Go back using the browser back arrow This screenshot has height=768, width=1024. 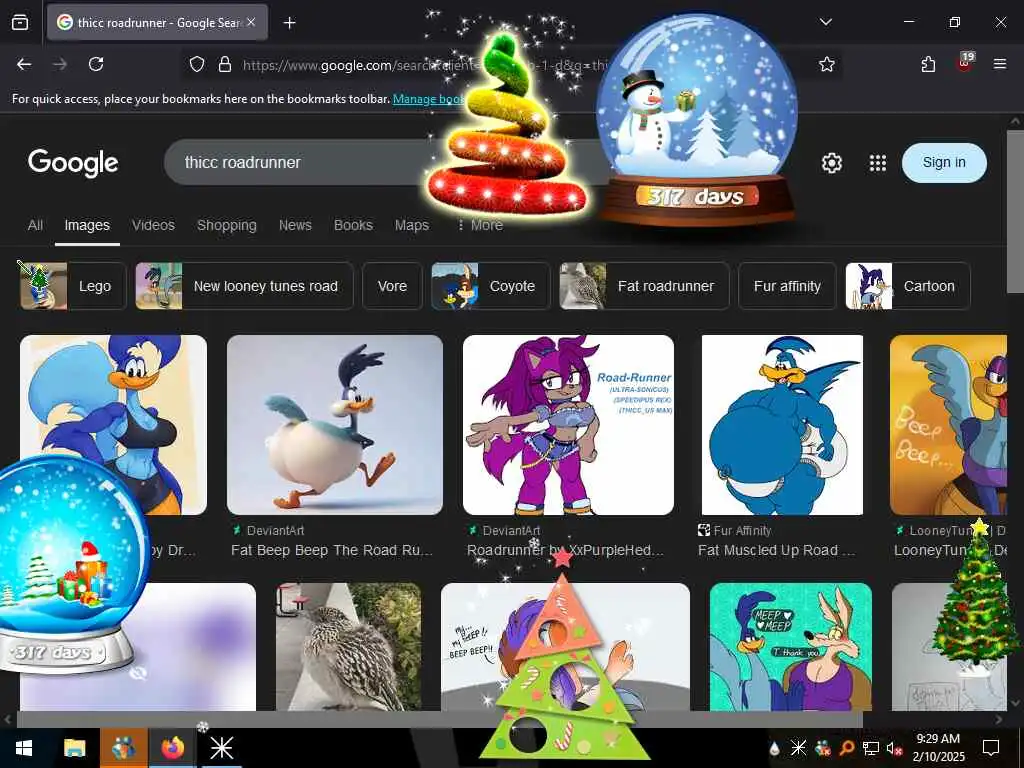pos(24,64)
